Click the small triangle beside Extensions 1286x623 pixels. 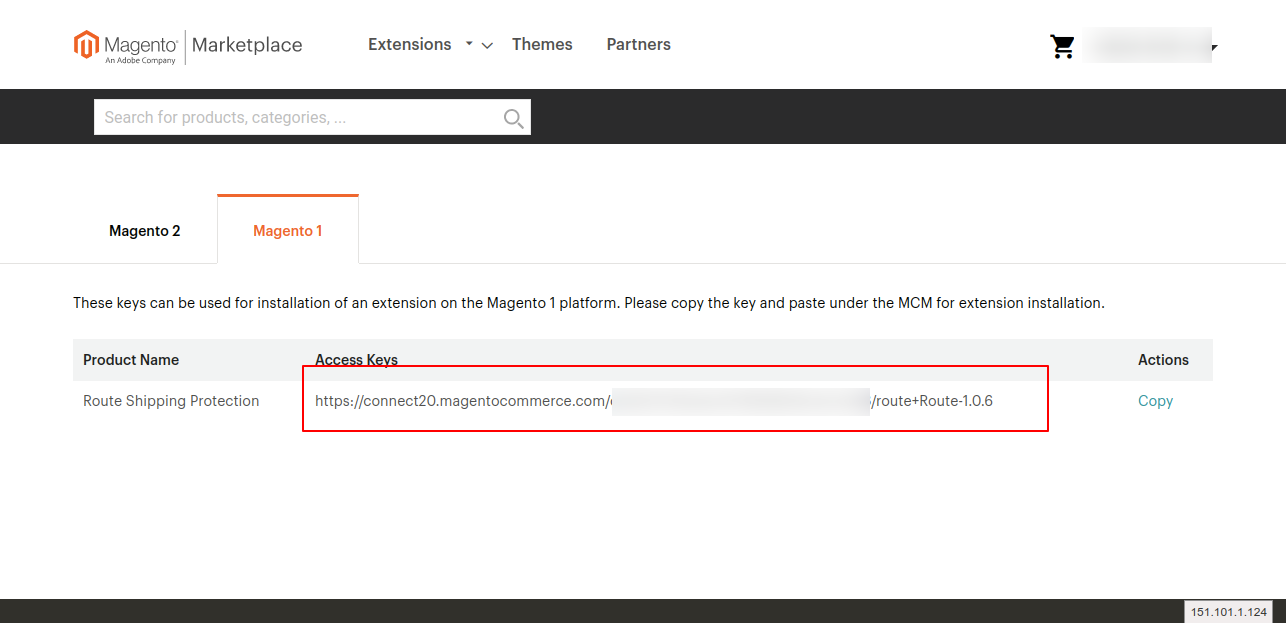(469, 44)
